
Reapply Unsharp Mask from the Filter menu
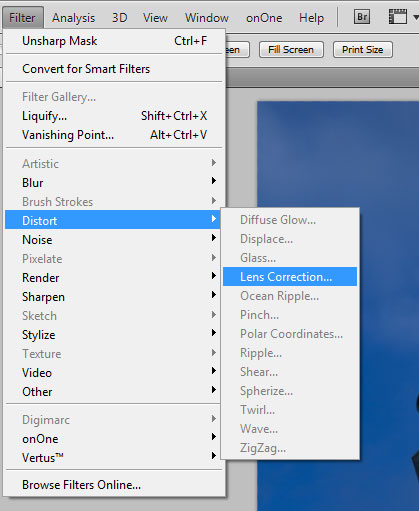(114, 41)
